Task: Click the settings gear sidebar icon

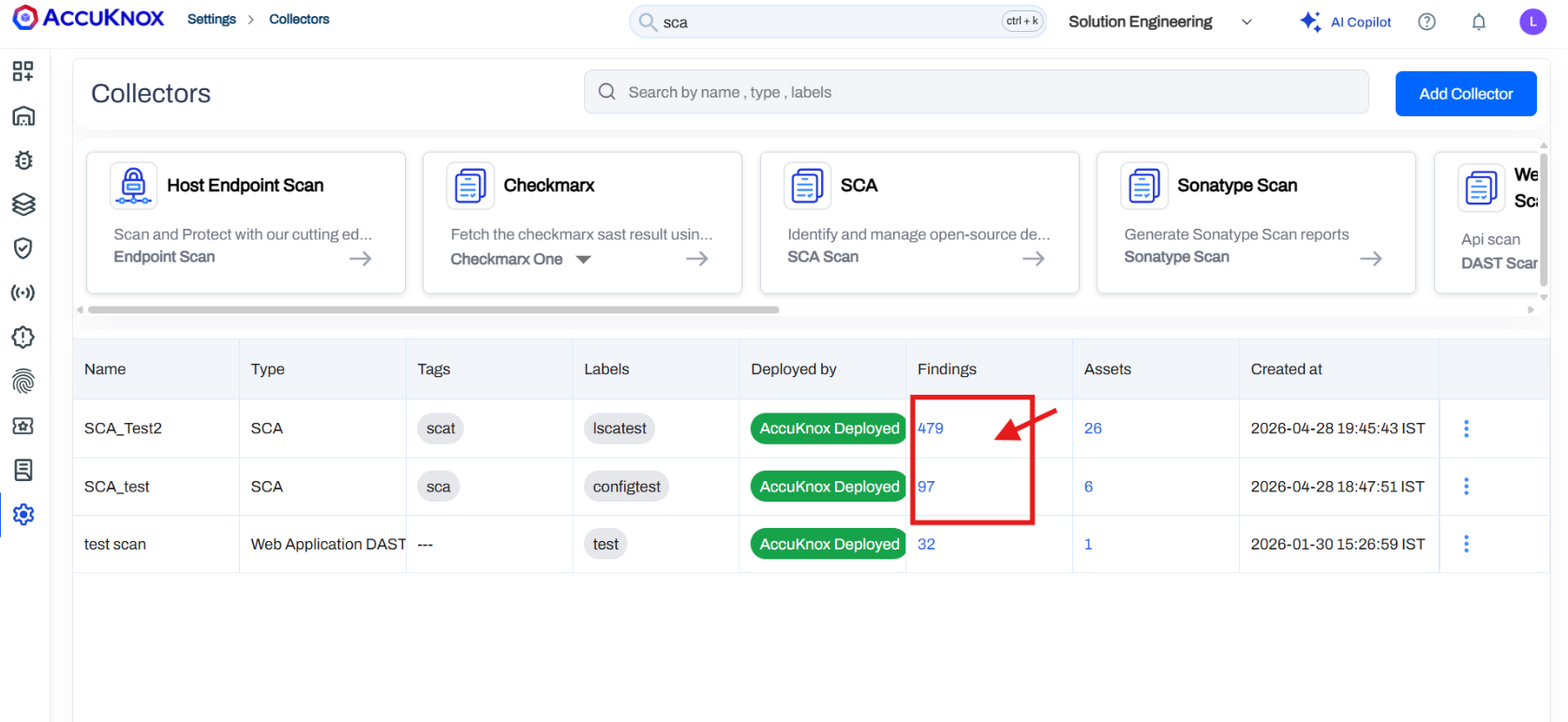Action: click(23, 514)
